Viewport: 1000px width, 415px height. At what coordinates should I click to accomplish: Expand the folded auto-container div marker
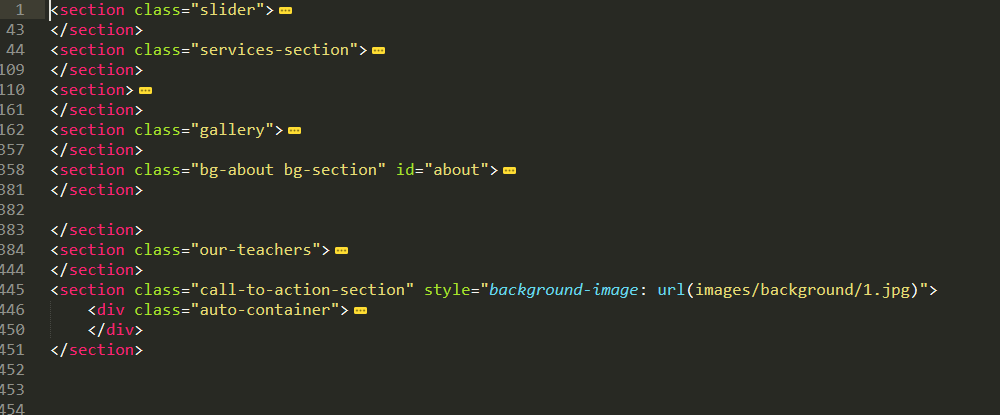(x=360, y=310)
